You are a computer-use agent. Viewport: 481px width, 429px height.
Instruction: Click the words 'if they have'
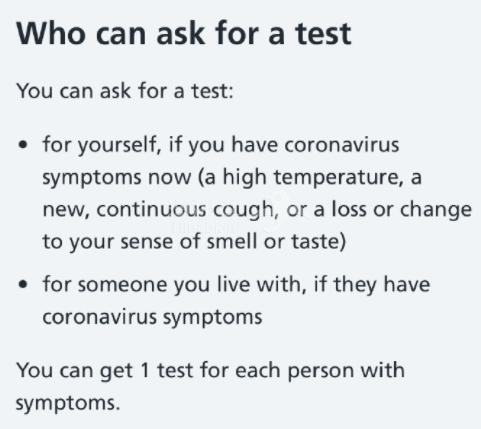(372, 284)
